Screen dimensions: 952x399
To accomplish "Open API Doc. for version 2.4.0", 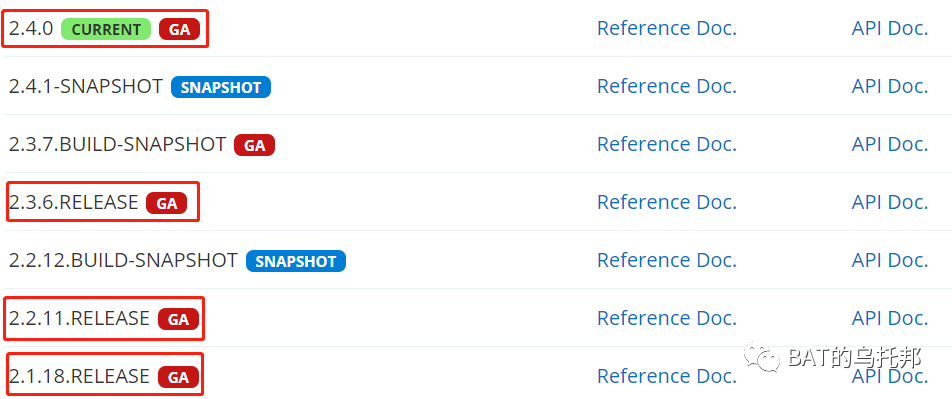I will tap(889, 29).
